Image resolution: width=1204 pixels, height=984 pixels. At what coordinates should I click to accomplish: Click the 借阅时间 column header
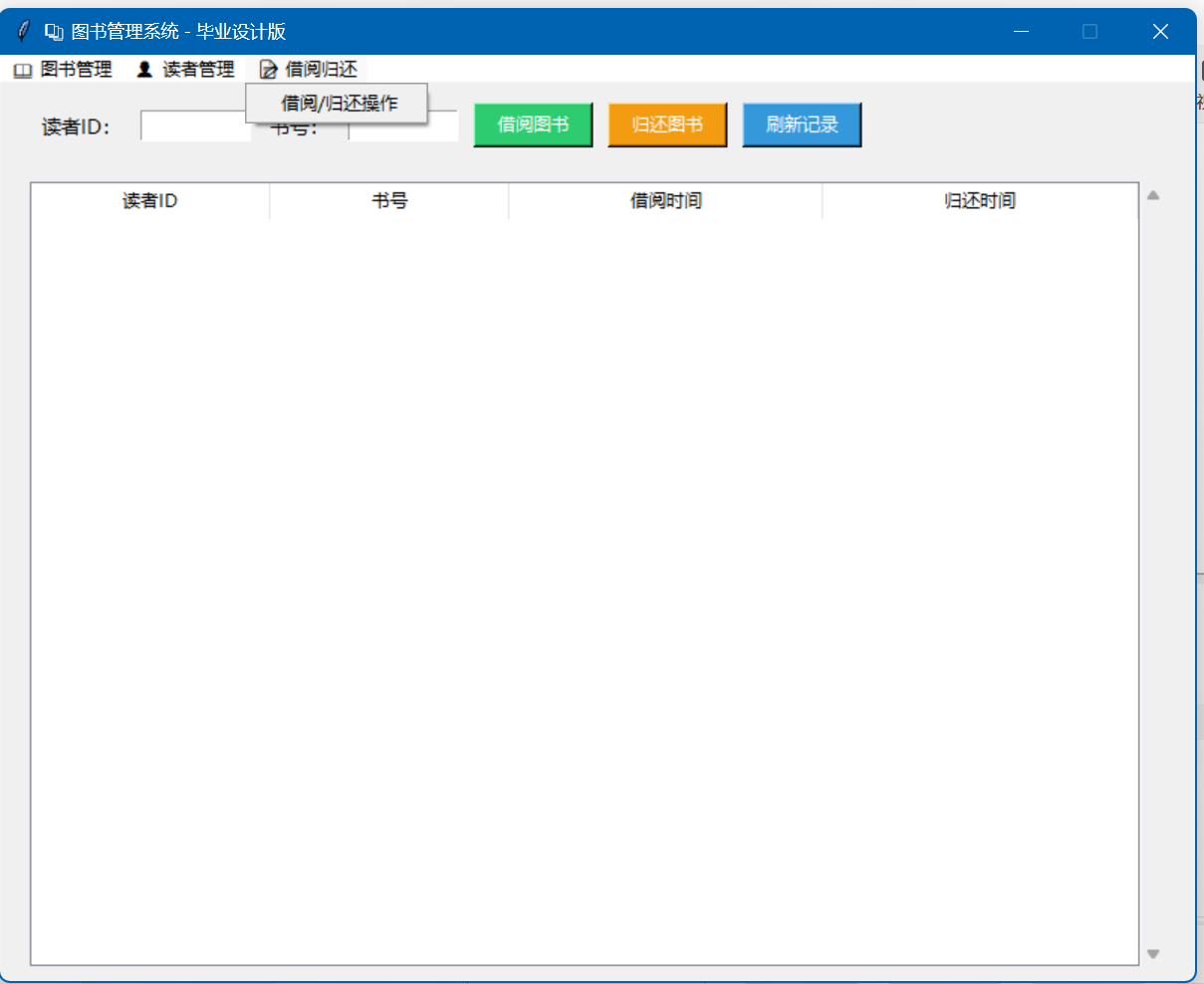(665, 201)
